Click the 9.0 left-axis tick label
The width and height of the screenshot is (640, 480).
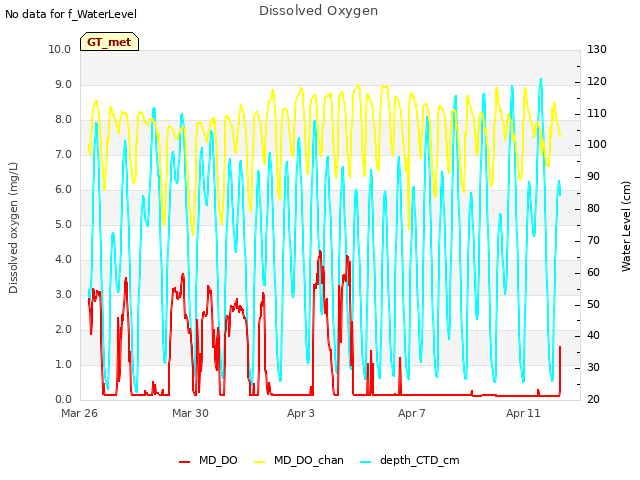pyautogui.click(x=63, y=84)
